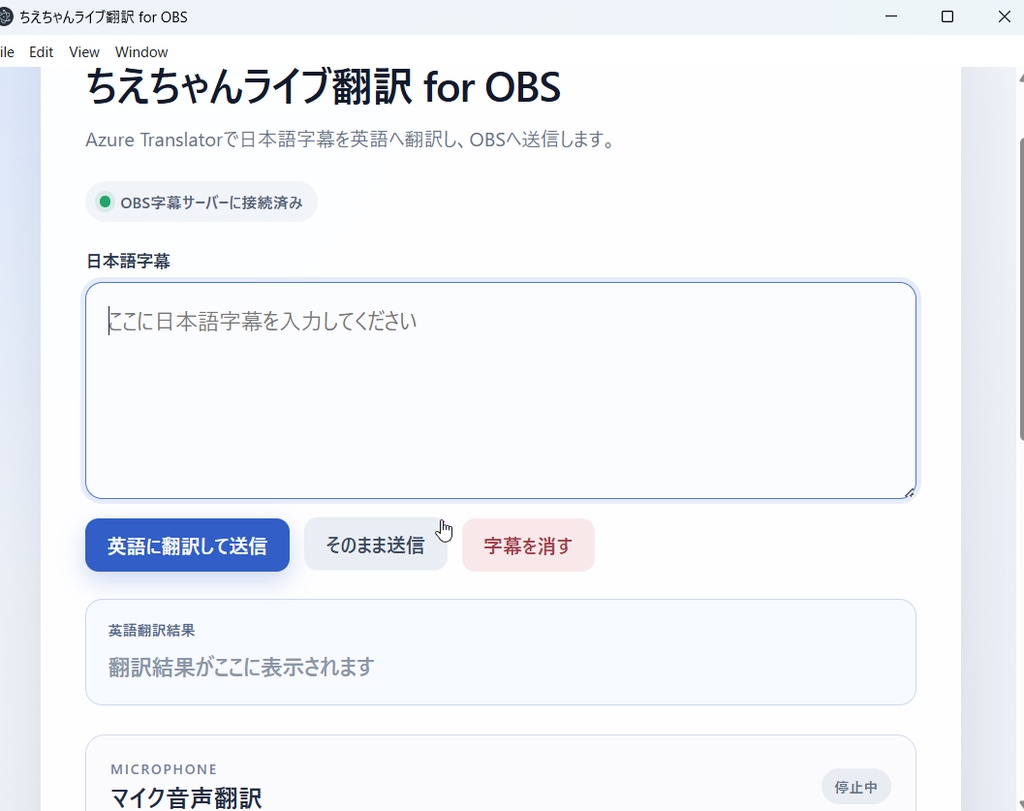This screenshot has height=811, width=1024.
Task: Click the 日本語字幕 label
Action: [x=128, y=261]
